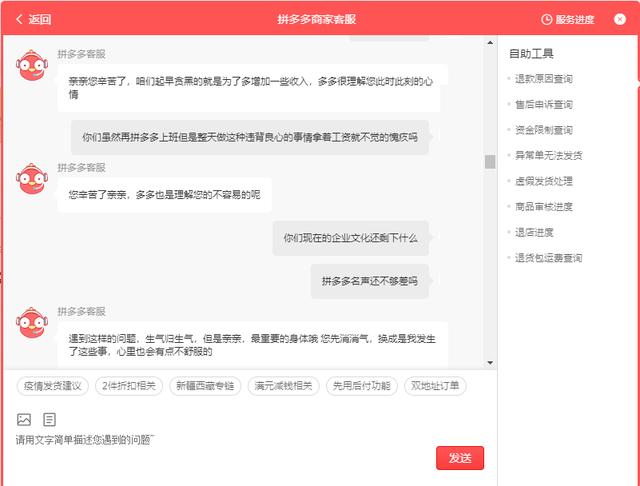Focus the message input text field

[x=220, y=440]
